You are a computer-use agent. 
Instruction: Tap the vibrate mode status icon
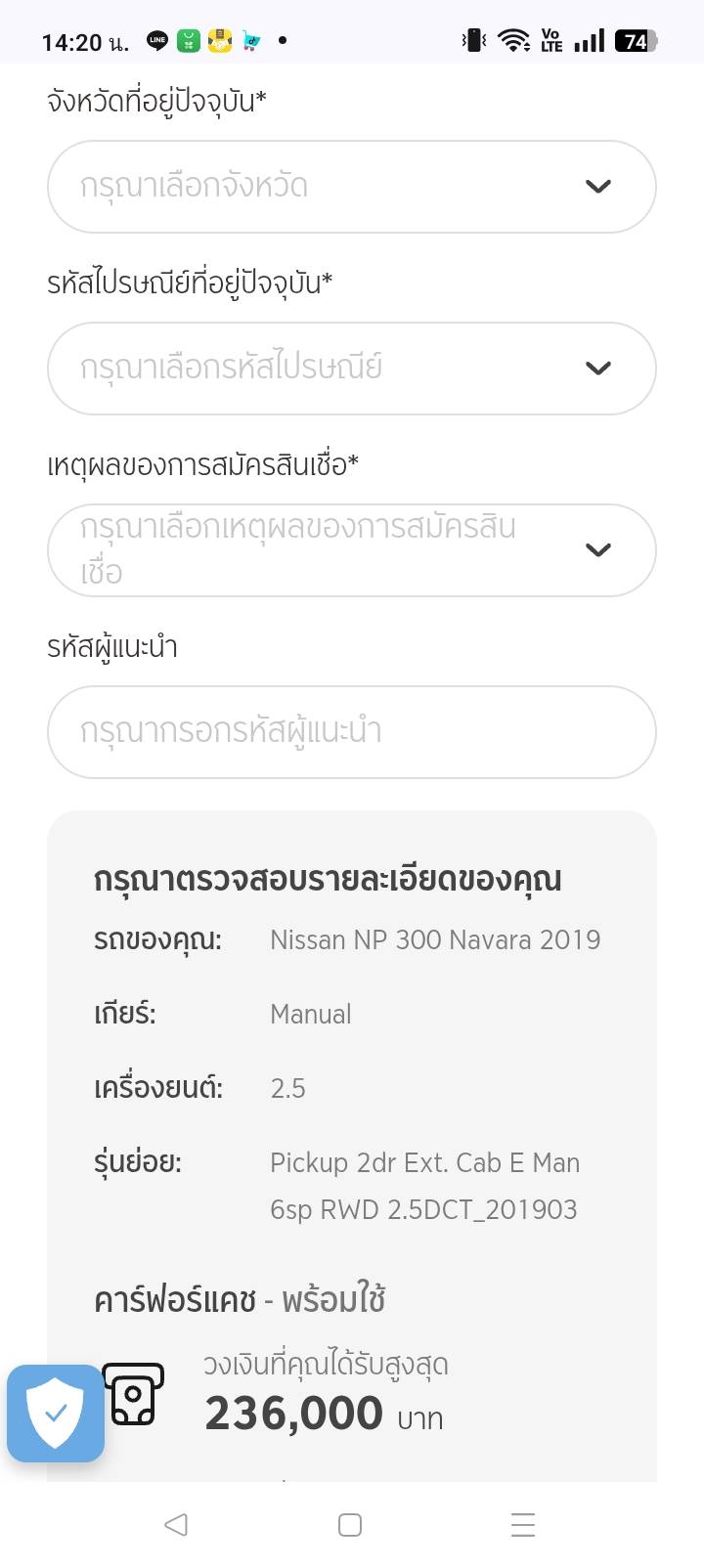click(474, 41)
